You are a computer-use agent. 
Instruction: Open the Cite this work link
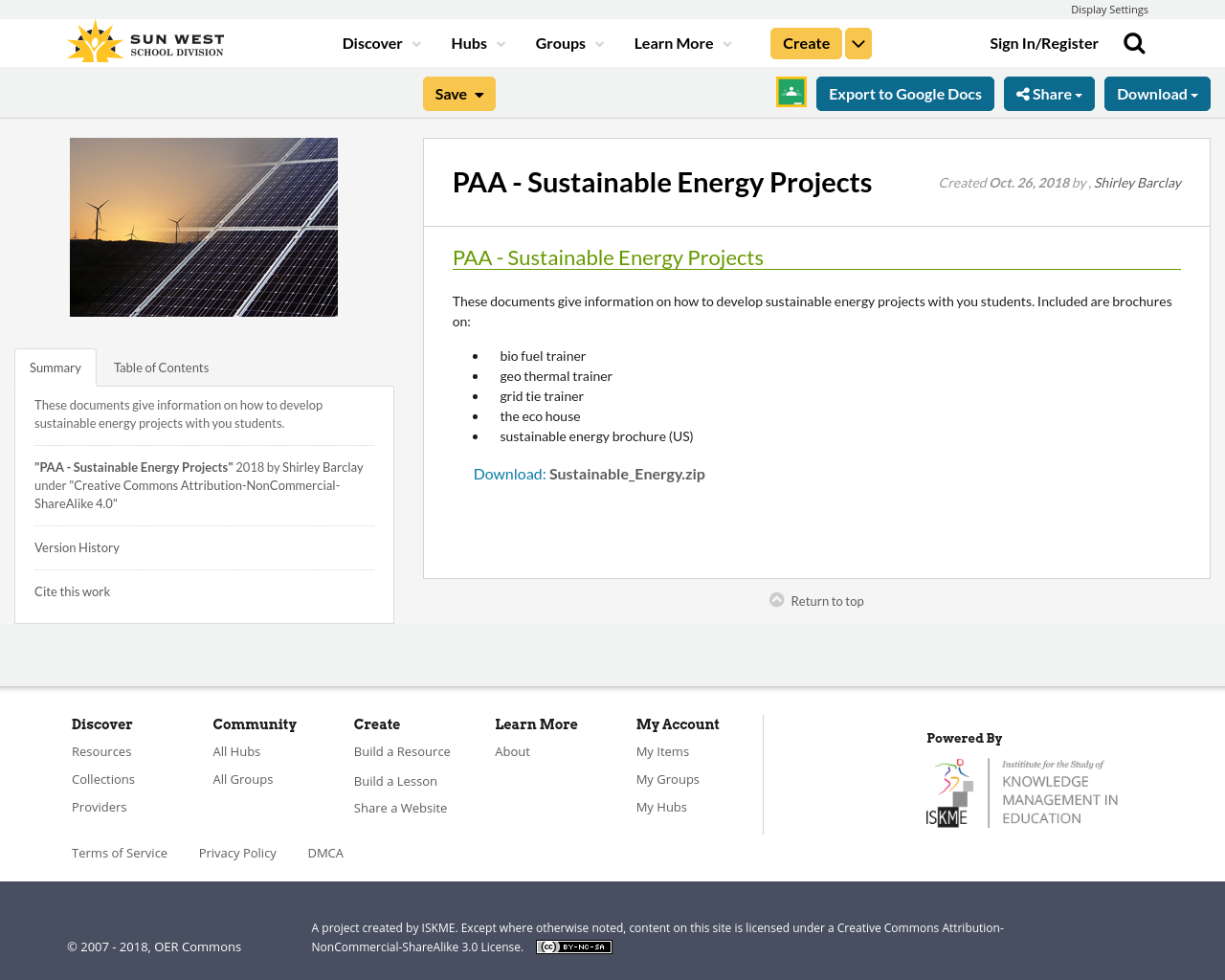(72, 590)
